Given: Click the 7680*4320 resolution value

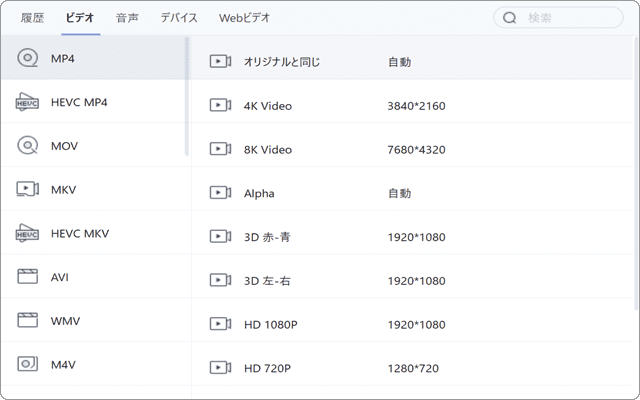Looking at the screenshot, I should (x=416, y=150).
